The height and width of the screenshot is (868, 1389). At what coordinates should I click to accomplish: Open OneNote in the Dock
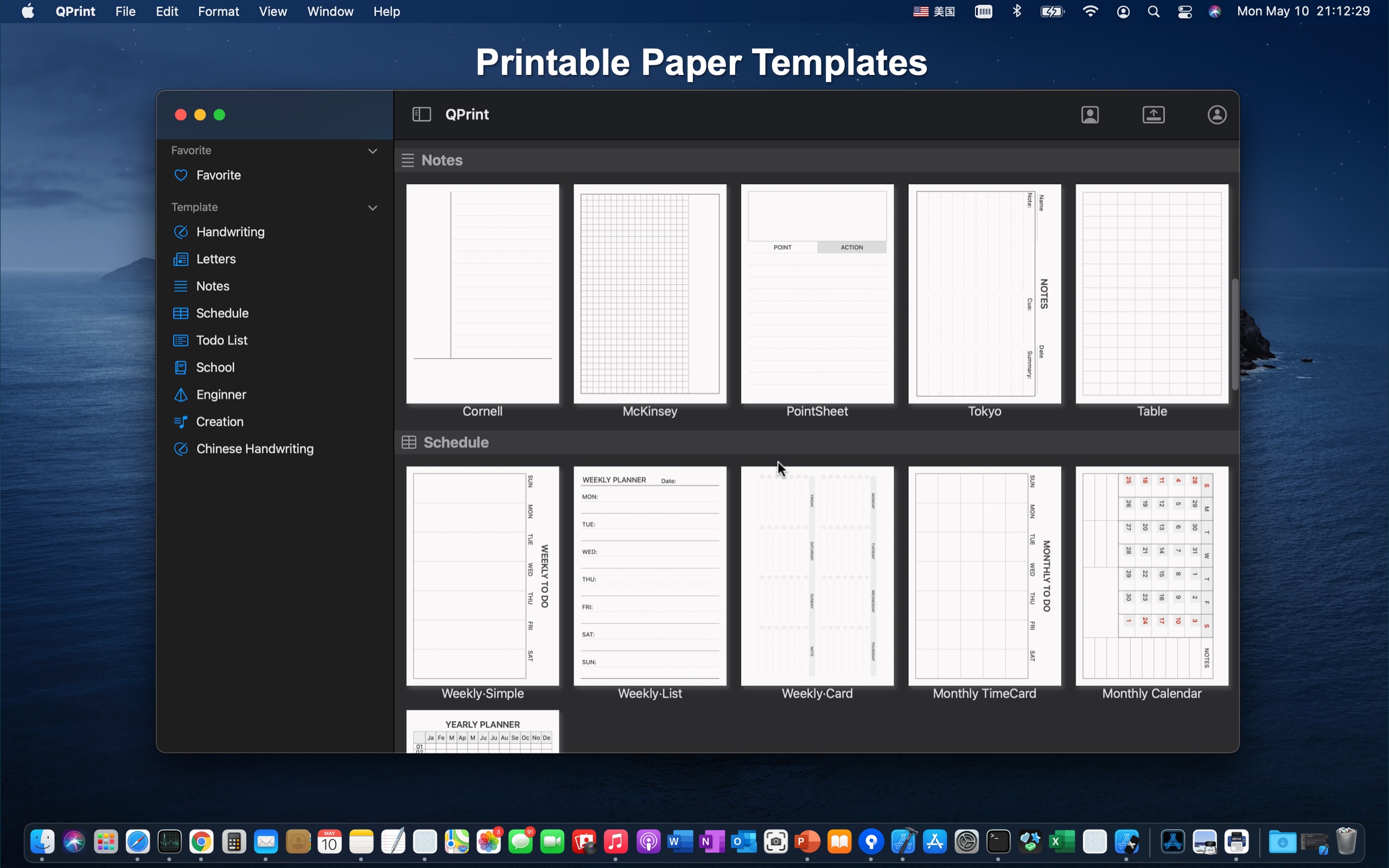coord(712,842)
